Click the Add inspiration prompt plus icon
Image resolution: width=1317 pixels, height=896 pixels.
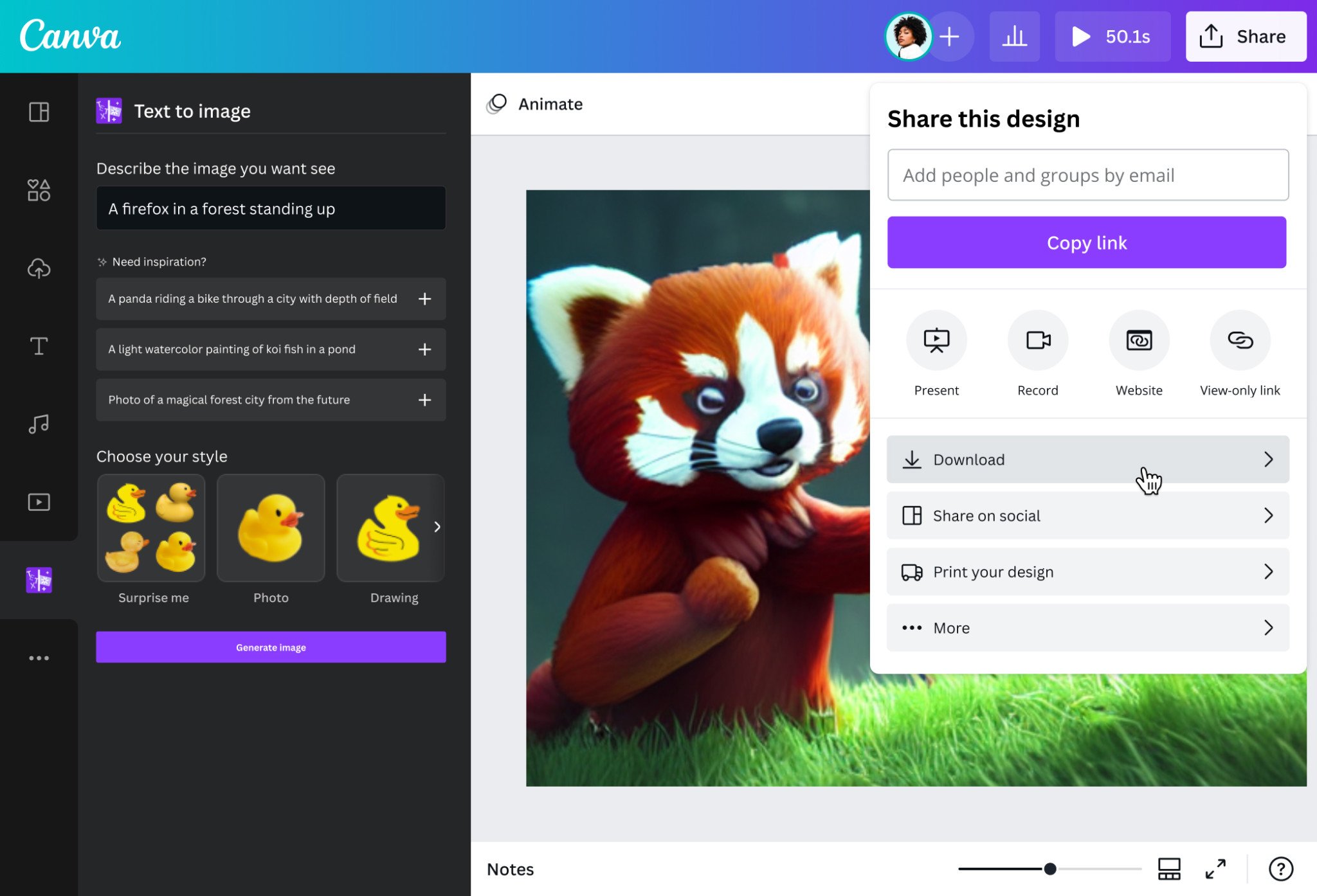pos(424,298)
